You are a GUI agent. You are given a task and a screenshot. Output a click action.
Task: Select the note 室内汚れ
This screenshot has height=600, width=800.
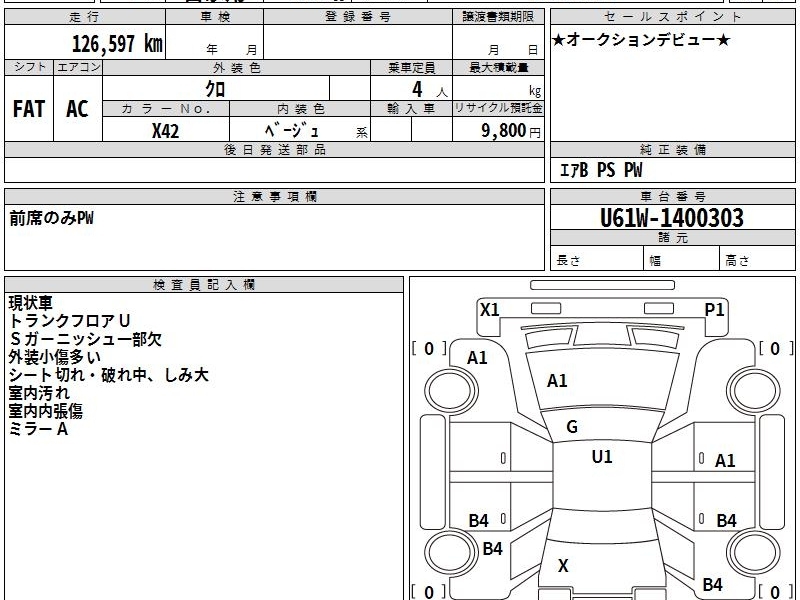(x=39, y=393)
